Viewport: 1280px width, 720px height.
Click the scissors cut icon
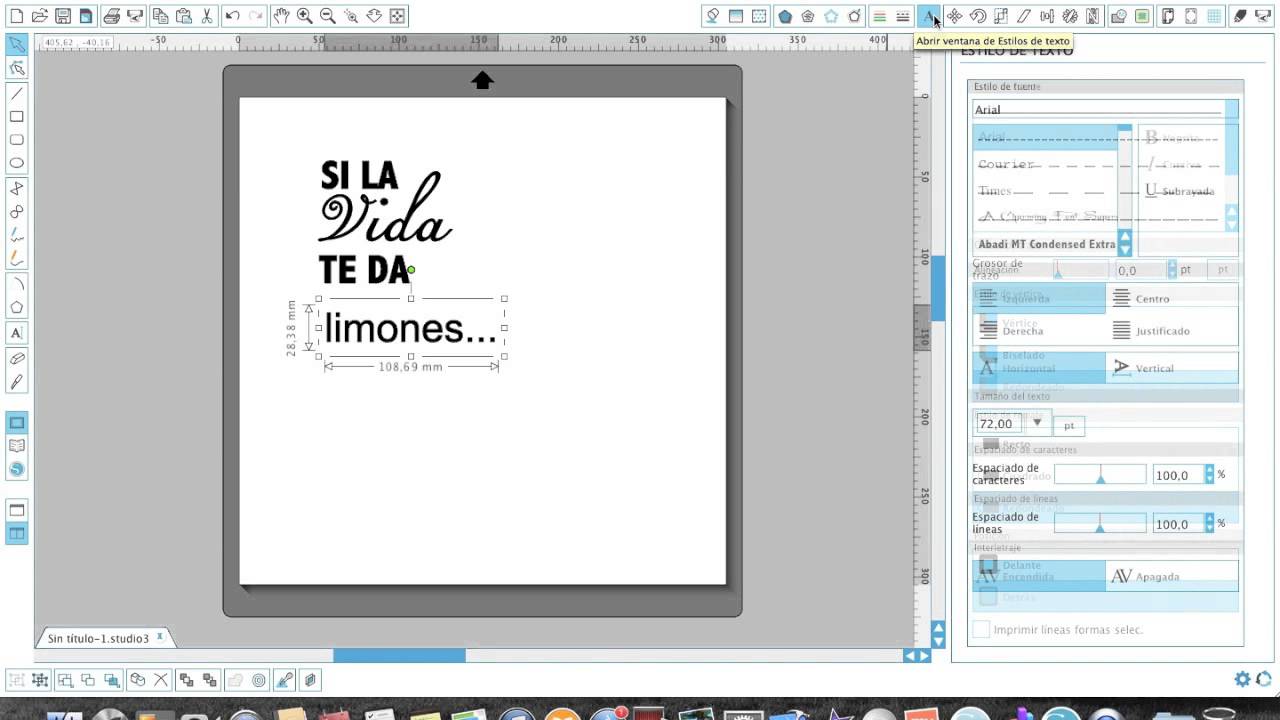[207, 16]
